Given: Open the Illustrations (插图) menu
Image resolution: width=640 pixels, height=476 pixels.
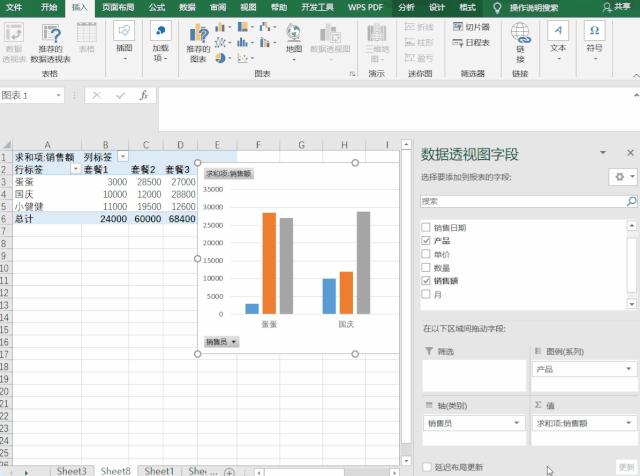Looking at the screenshot, I should (124, 42).
